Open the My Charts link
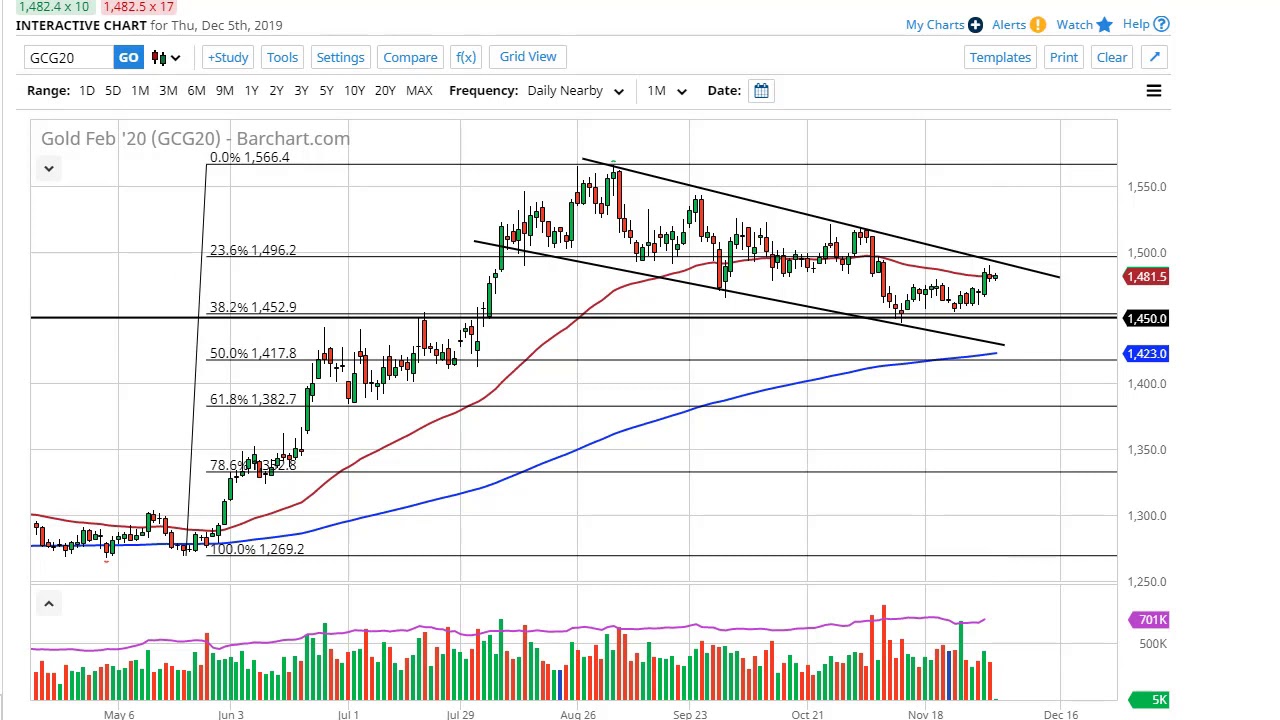 935,24
